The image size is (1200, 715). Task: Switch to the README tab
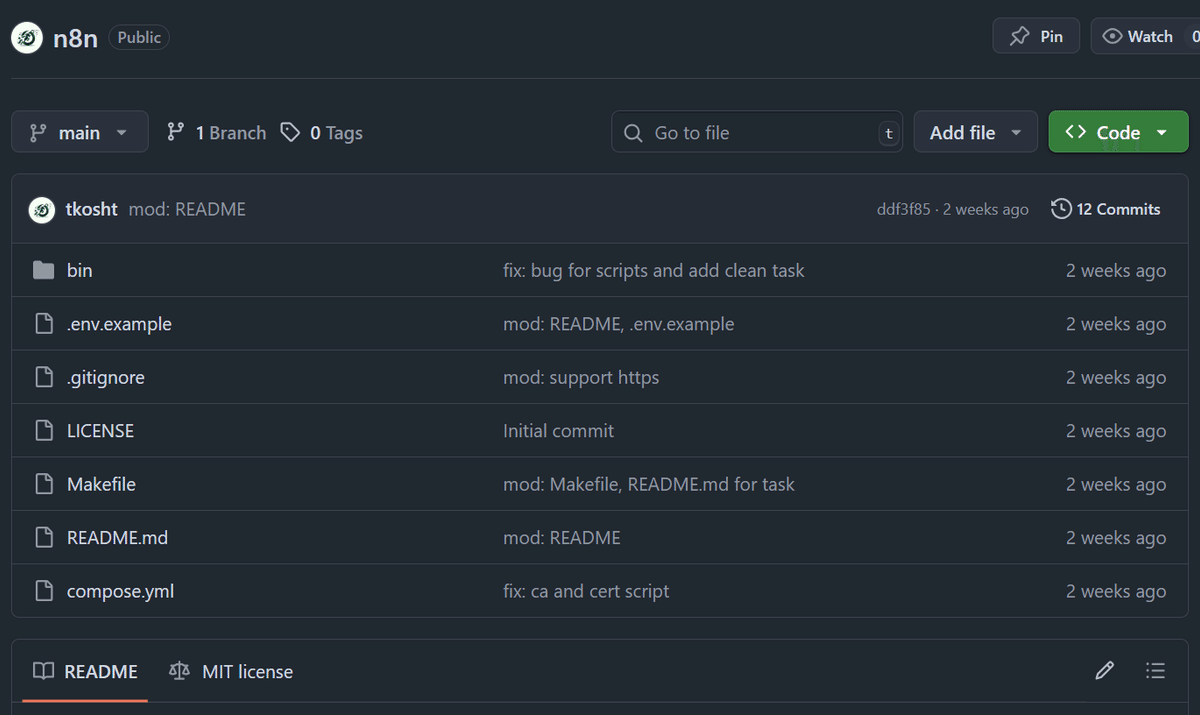pyautogui.click(x=85, y=671)
